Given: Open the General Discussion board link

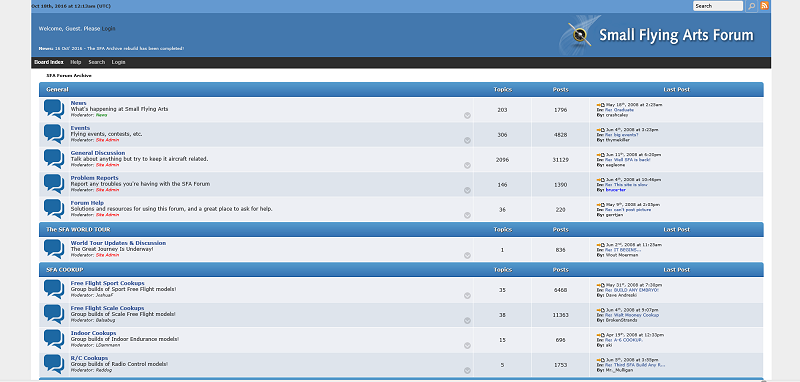Looking at the screenshot, I should pos(98,153).
